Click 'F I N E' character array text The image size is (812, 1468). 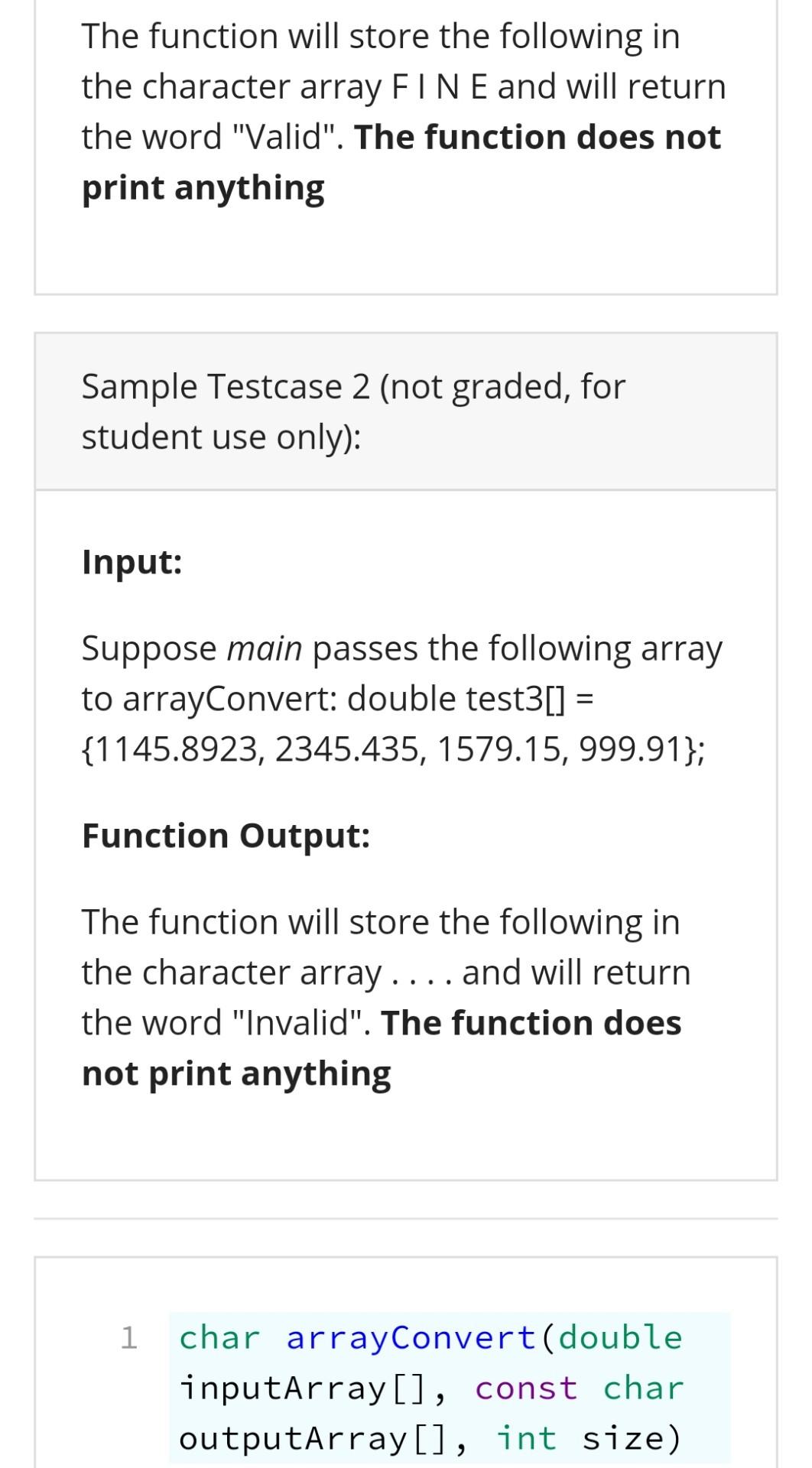click(440, 87)
